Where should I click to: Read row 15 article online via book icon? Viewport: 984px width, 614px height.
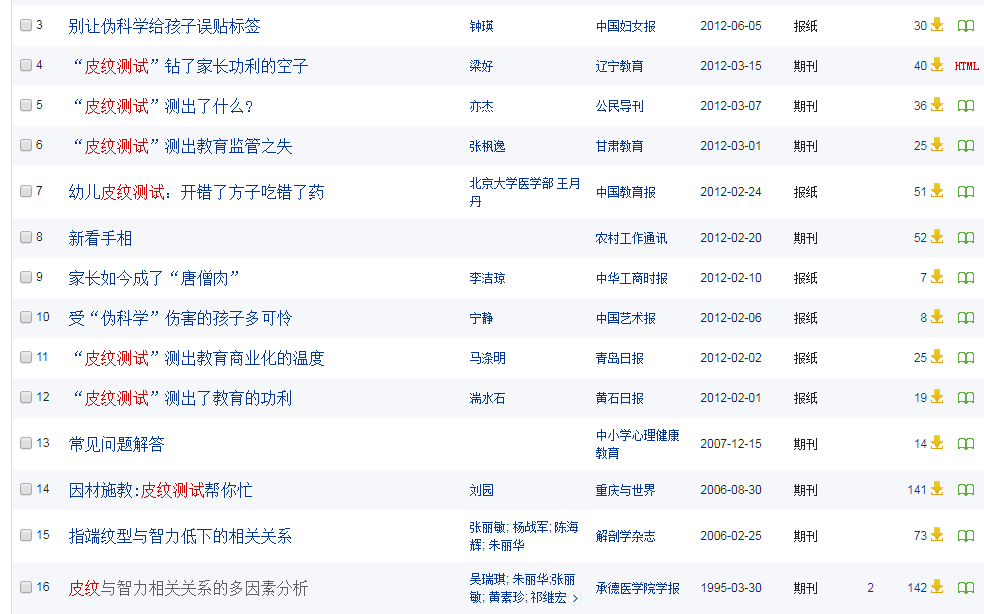(966, 536)
